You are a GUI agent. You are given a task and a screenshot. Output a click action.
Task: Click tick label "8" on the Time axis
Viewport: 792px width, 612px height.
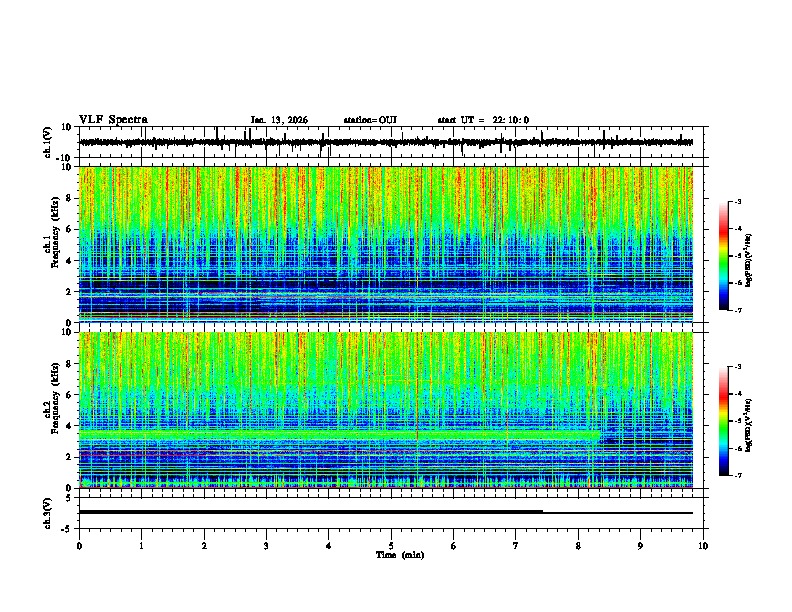click(578, 546)
